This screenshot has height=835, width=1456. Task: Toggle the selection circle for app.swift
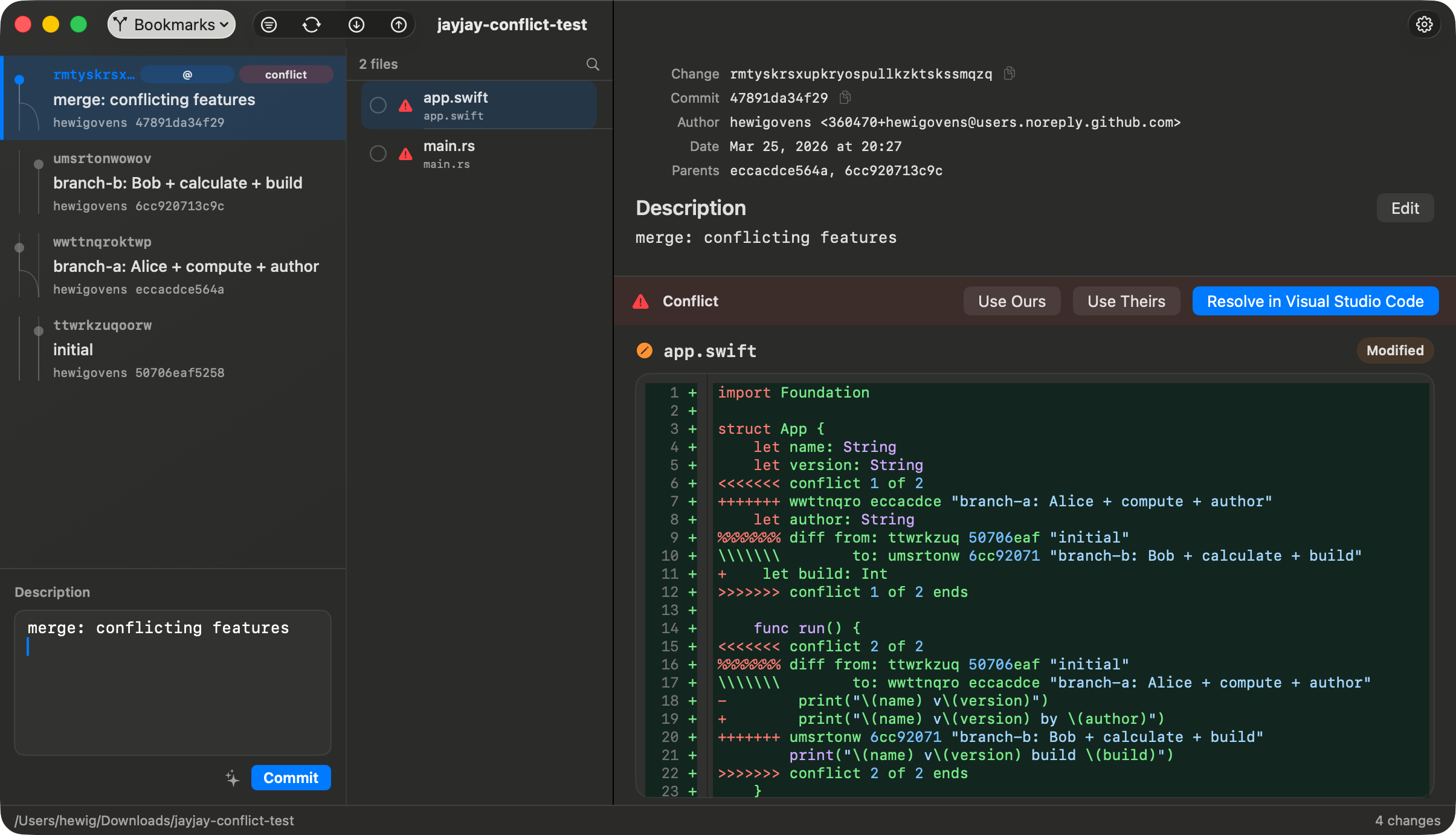coord(378,105)
